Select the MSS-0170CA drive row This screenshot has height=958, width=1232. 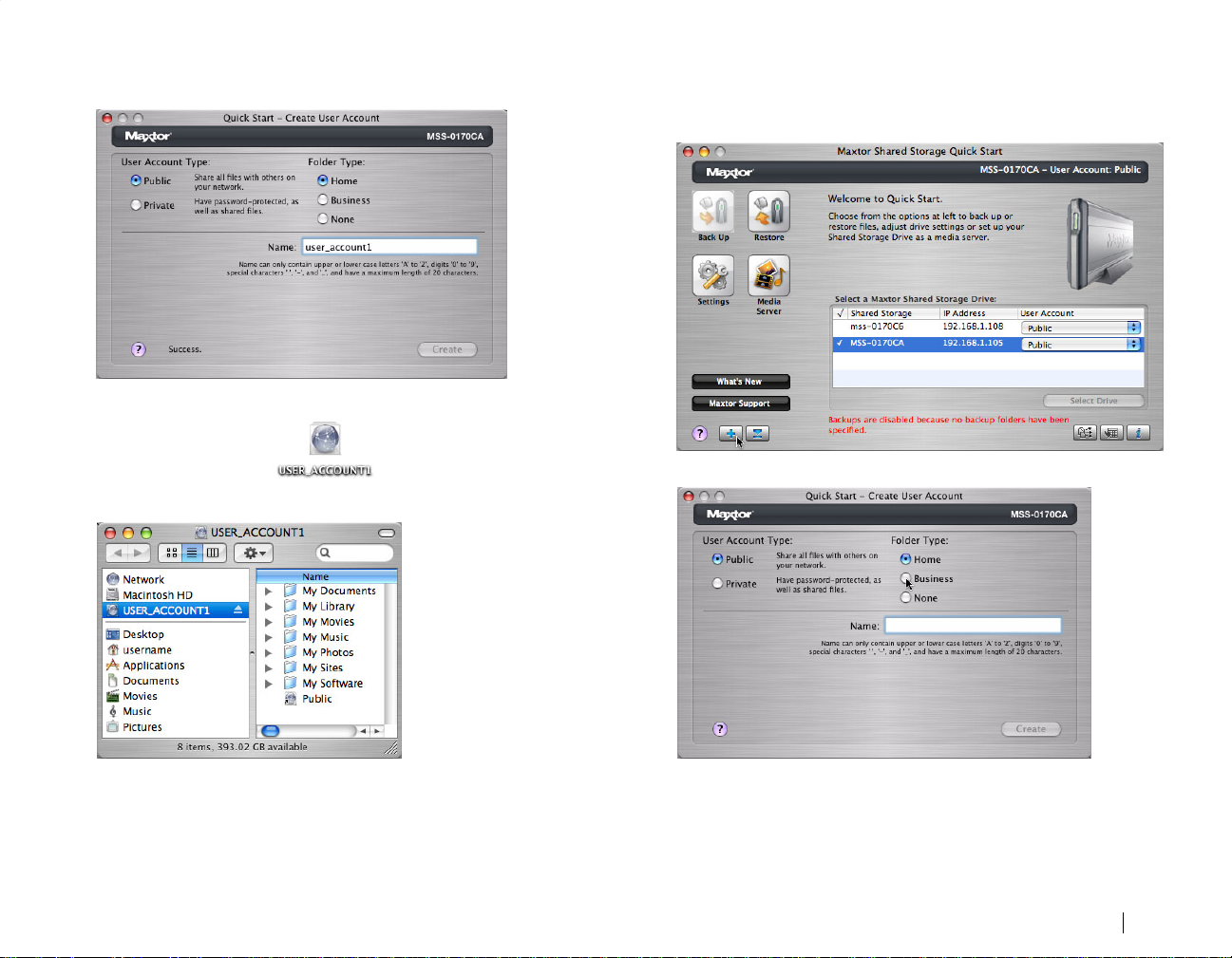(988, 344)
